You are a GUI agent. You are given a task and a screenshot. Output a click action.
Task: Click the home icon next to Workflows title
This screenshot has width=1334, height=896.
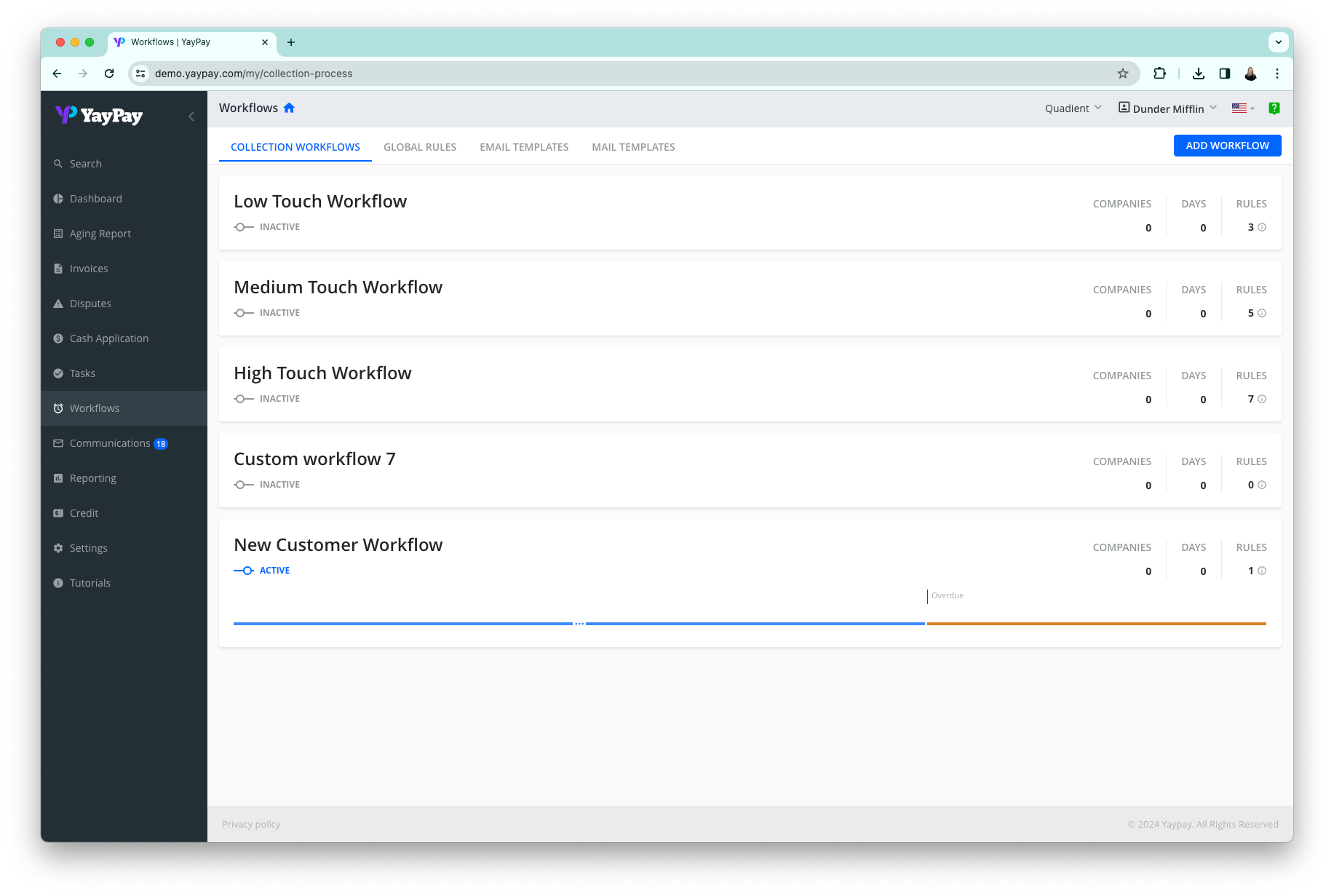289,107
